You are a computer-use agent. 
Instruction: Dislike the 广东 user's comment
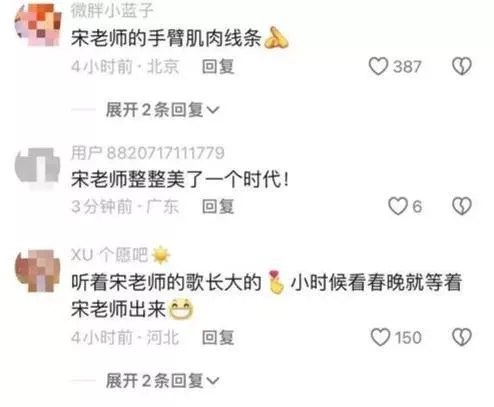pos(462,206)
